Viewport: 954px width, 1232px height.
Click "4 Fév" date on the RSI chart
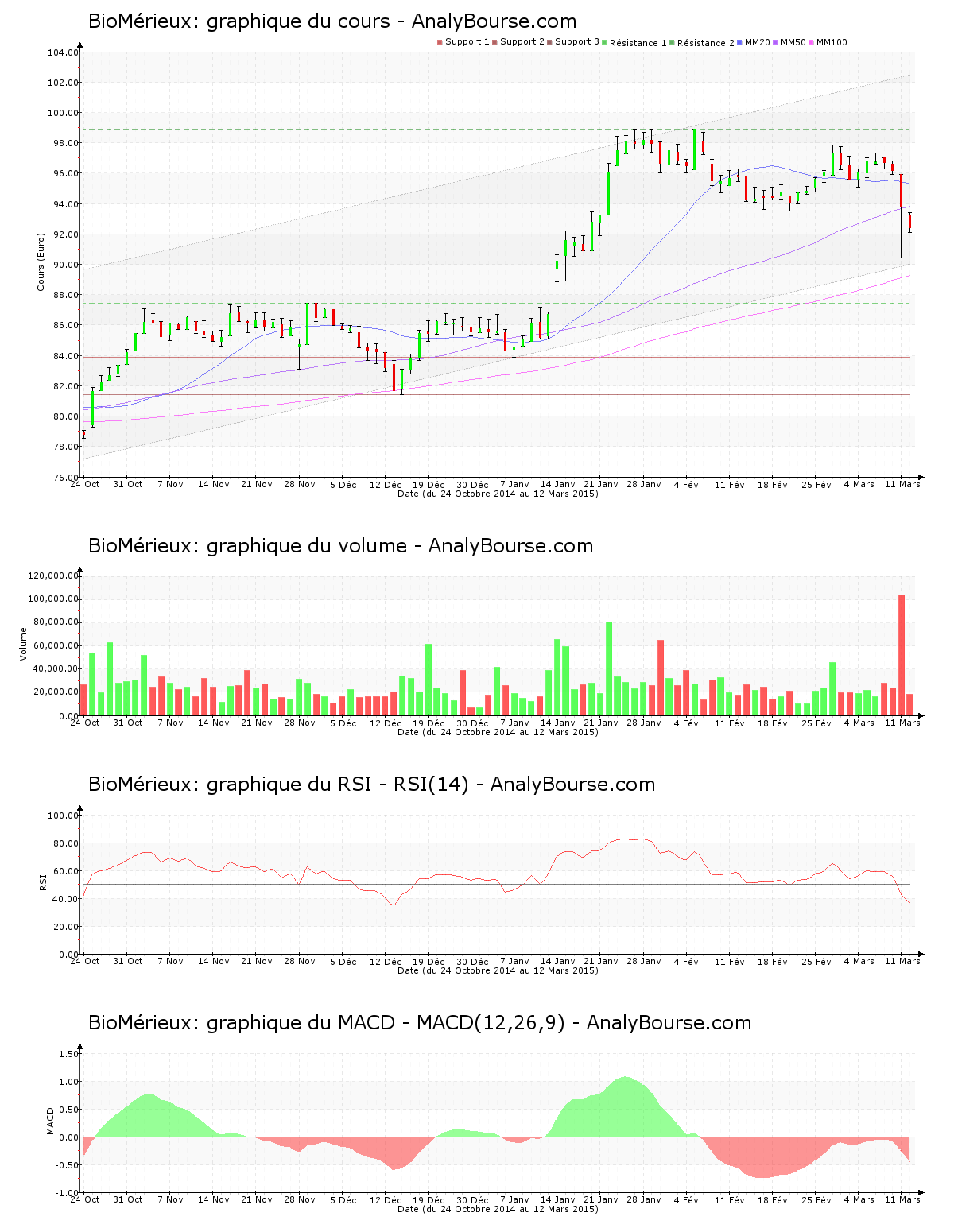(x=686, y=962)
